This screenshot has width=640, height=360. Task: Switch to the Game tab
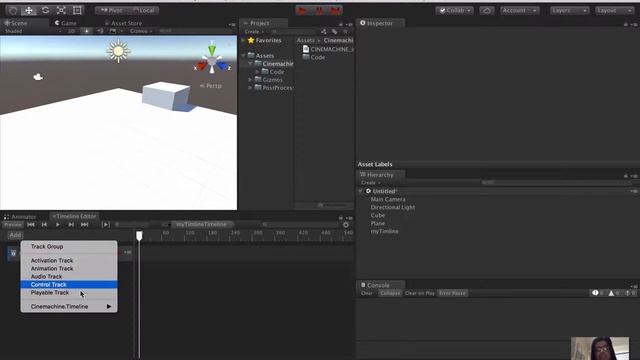pos(66,23)
